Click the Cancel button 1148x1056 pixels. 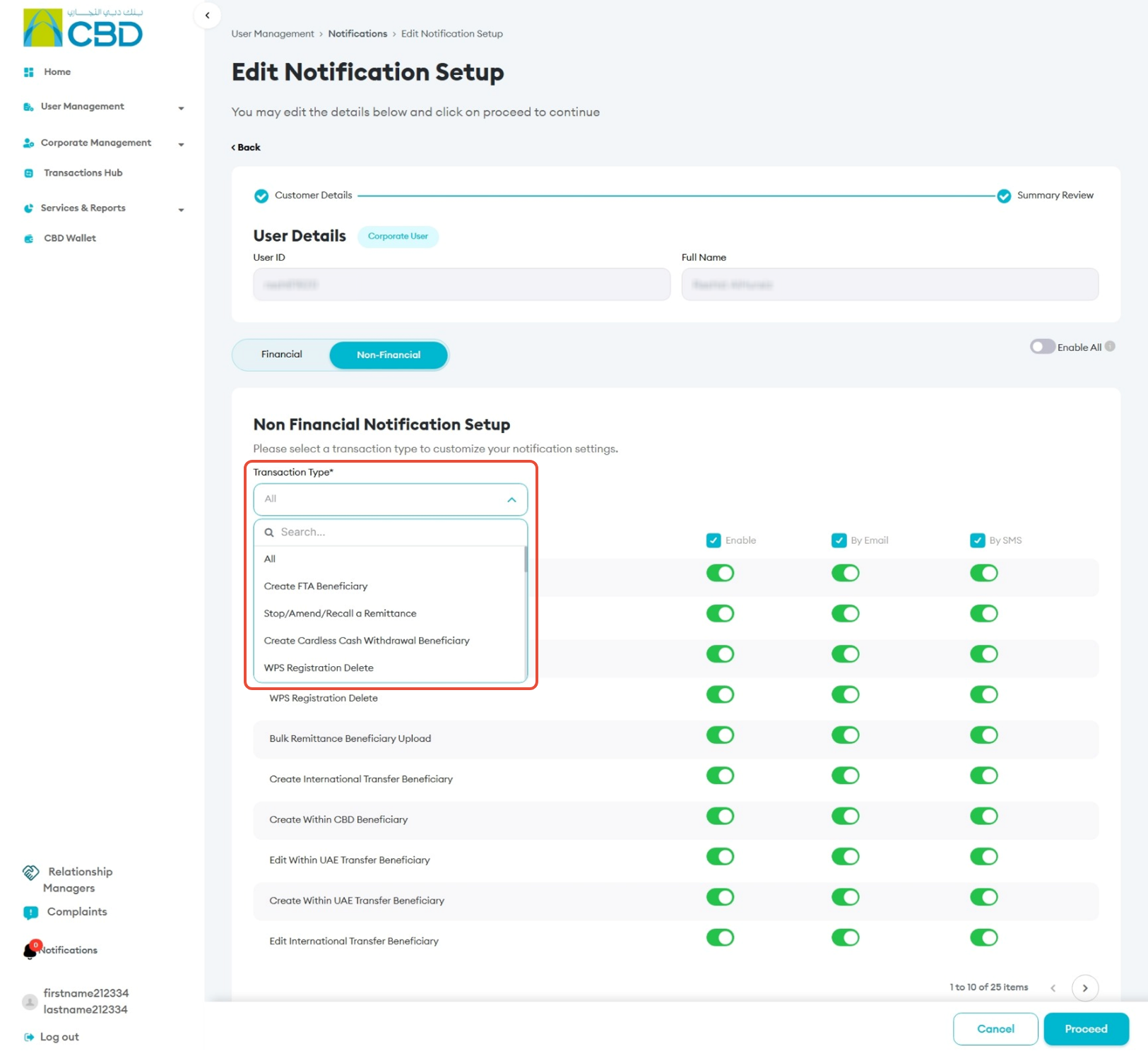pos(995,1029)
